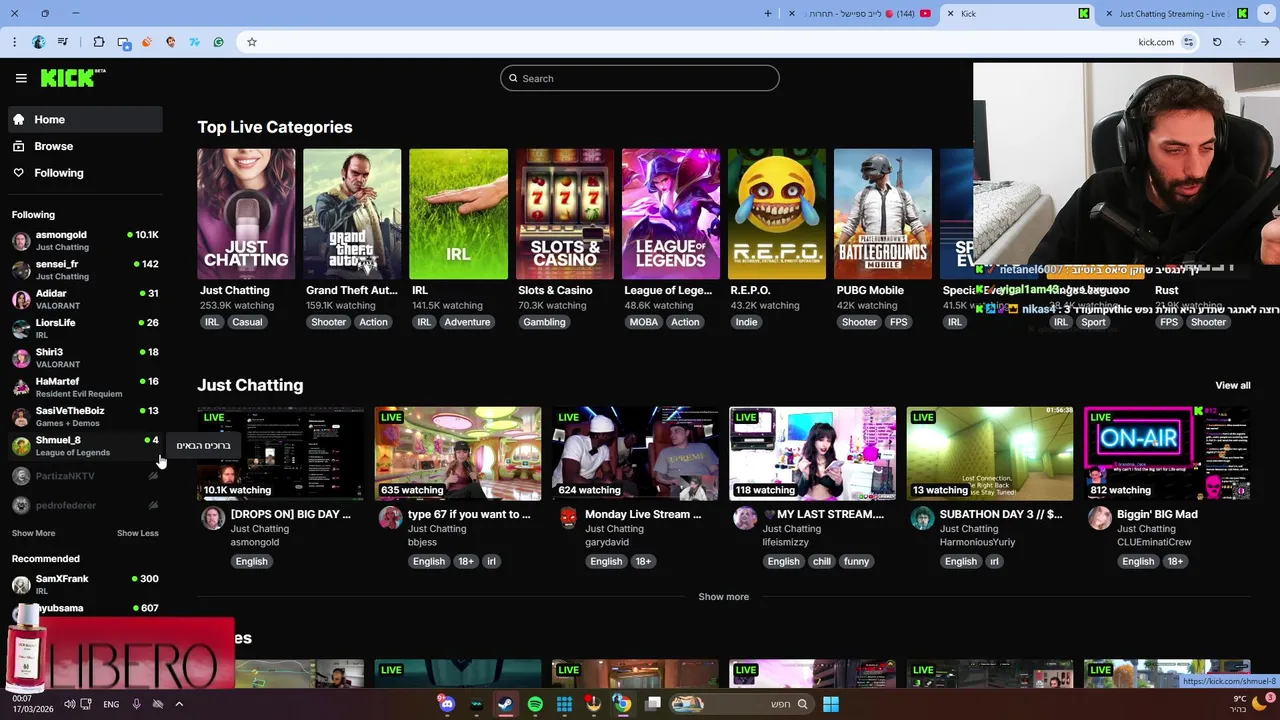Open lifeismizzy's MY LAST STREAM thumbnail
The image size is (1280, 720).
[812, 453]
